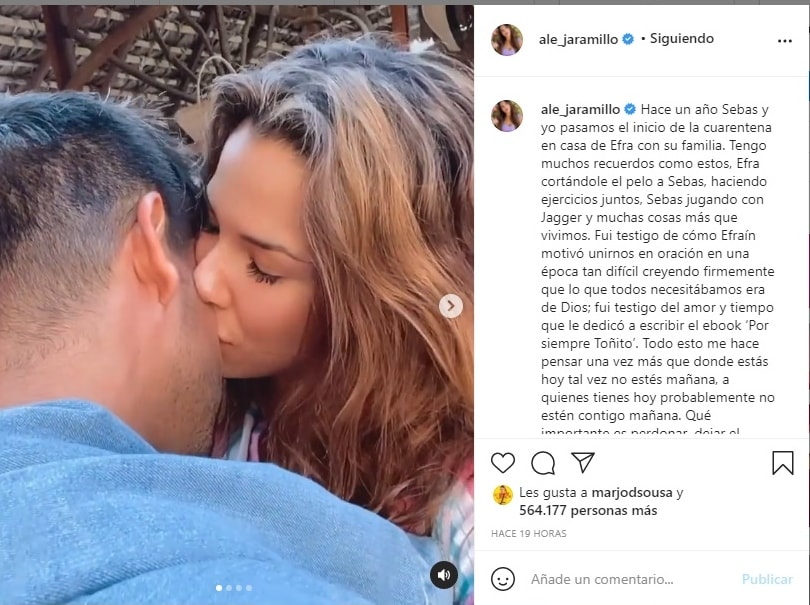
Task: Open comments via speech bubble icon
Action: click(x=543, y=463)
